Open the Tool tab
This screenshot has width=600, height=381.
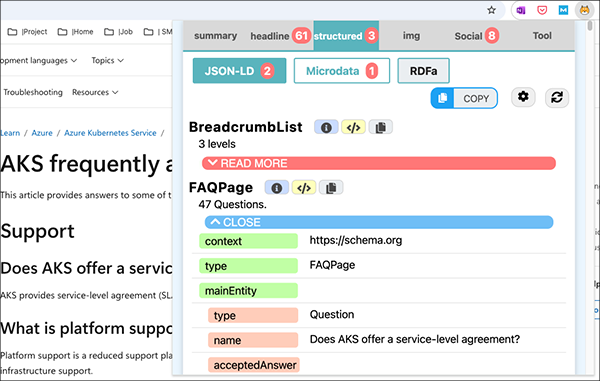click(542, 36)
